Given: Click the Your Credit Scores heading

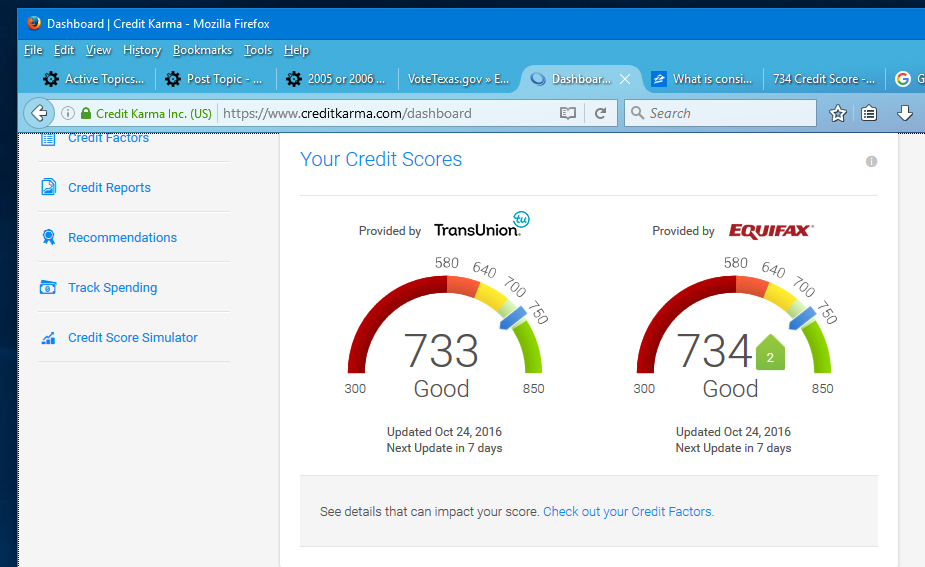Looking at the screenshot, I should point(381,159).
